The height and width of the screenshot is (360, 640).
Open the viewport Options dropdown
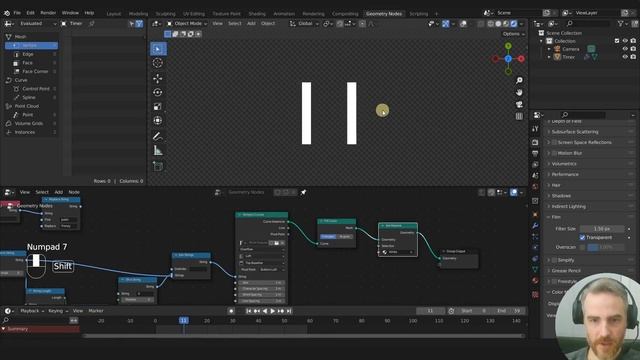tap(514, 34)
